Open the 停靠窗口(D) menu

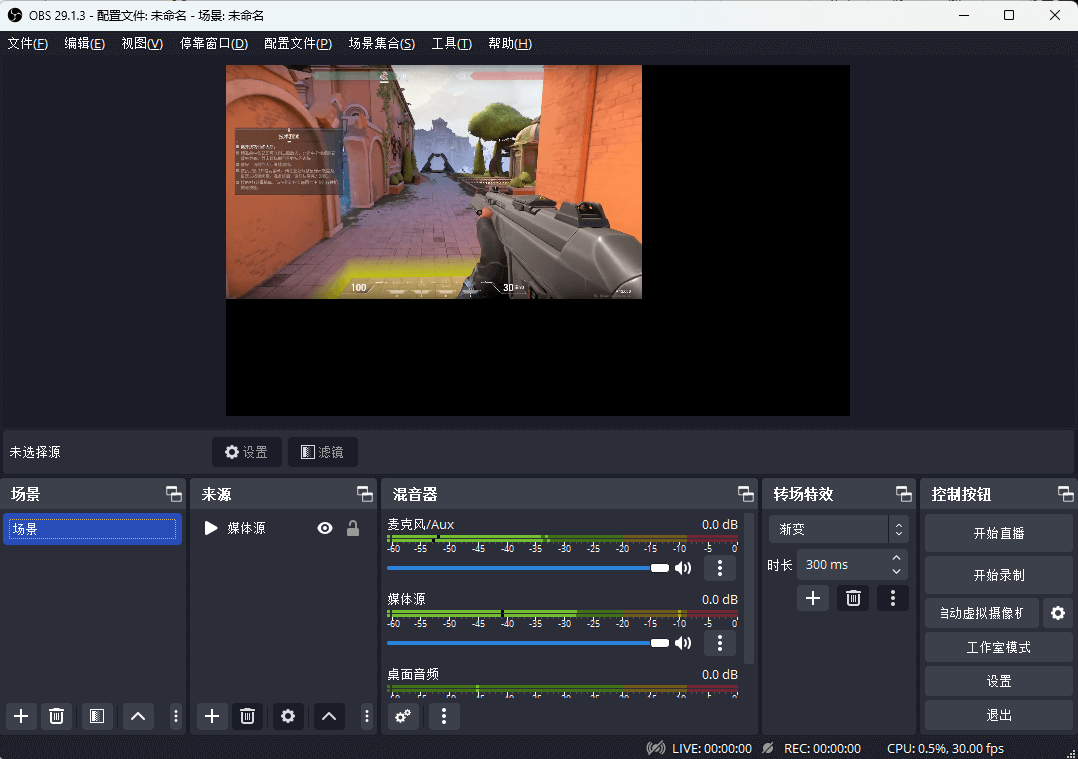tap(214, 43)
